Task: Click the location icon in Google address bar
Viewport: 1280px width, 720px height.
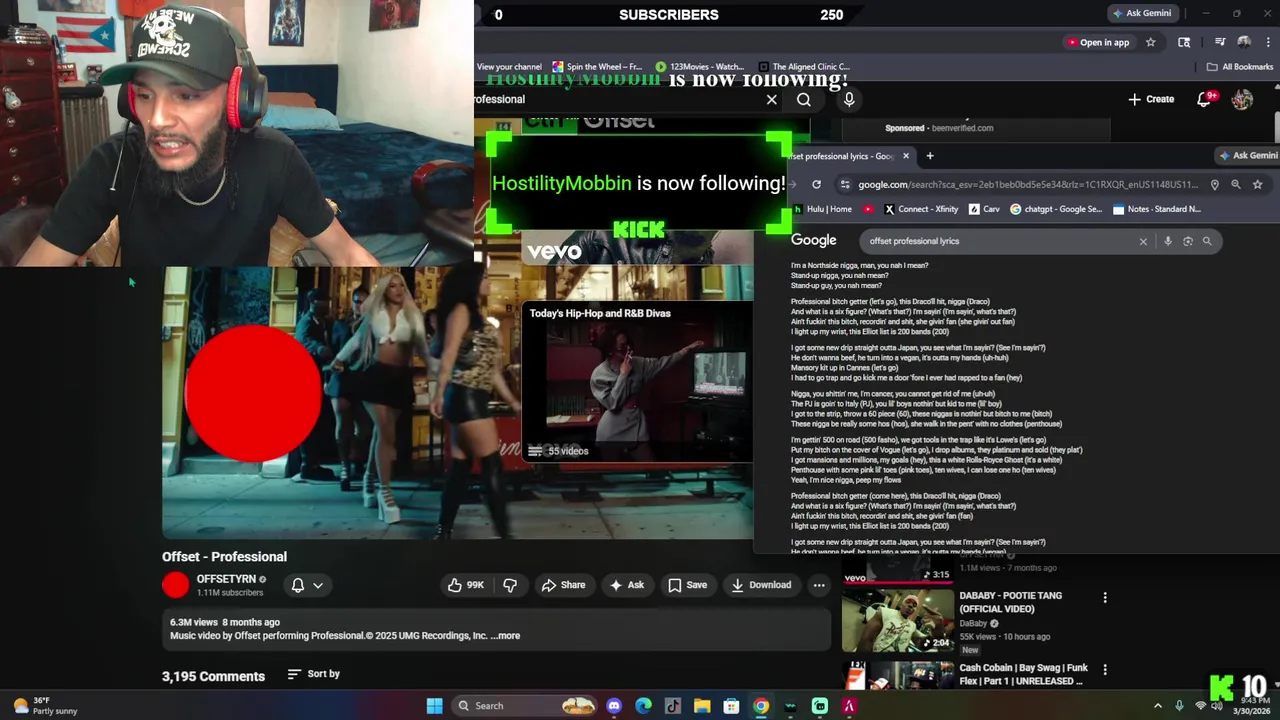Action: [x=1215, y=185]
